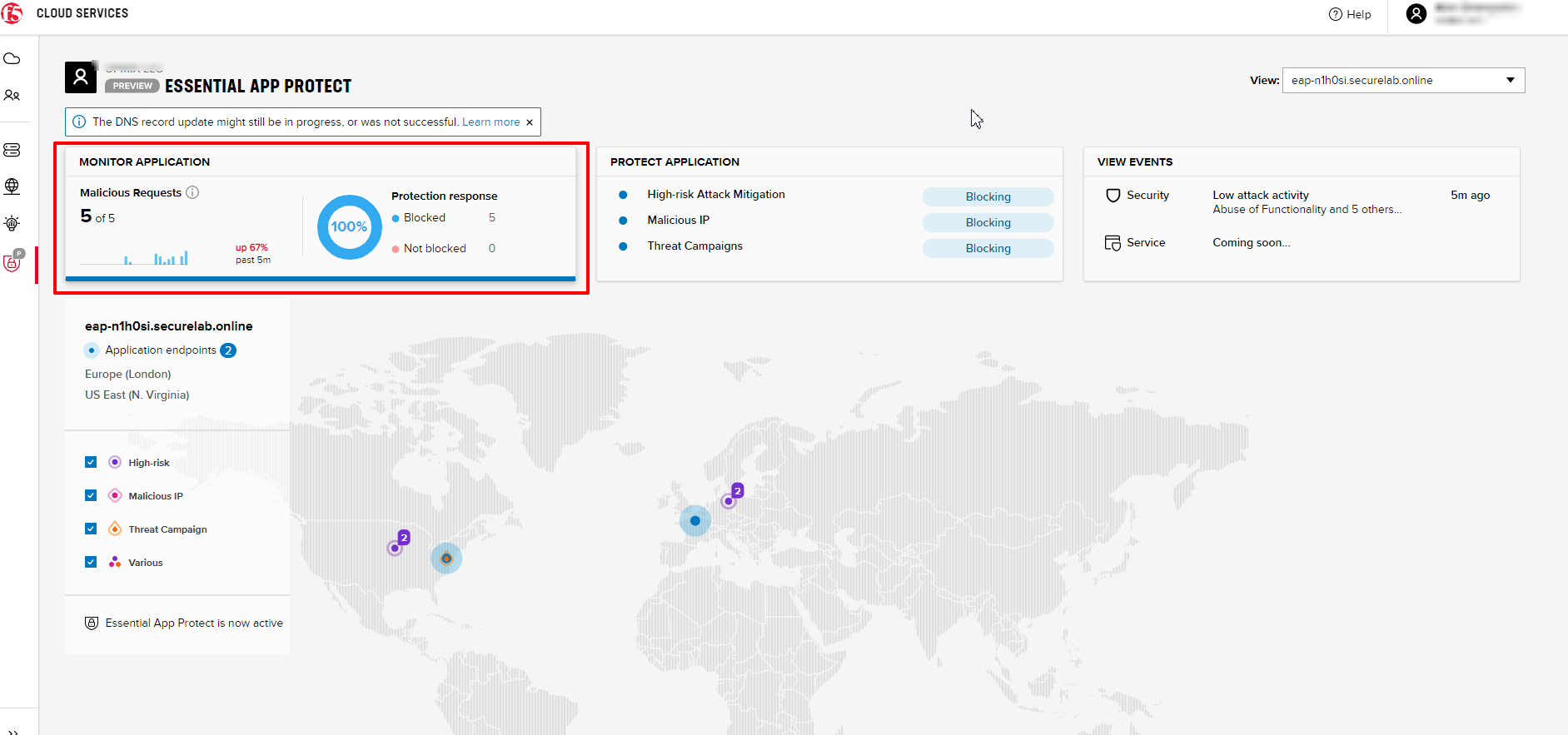Open Essential App Protect shield sidebar icon
Viewport: 1568px width, 735px height.
12,261
